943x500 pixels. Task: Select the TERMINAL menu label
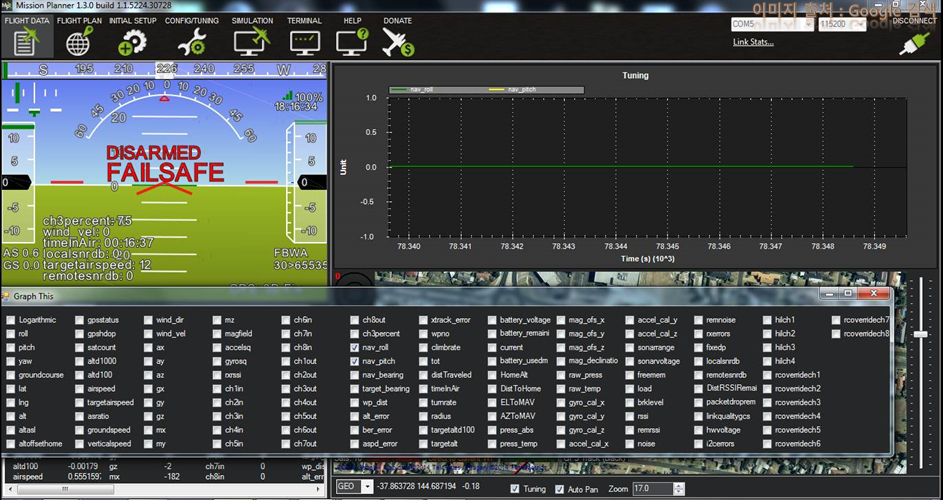tap(304, 20)
